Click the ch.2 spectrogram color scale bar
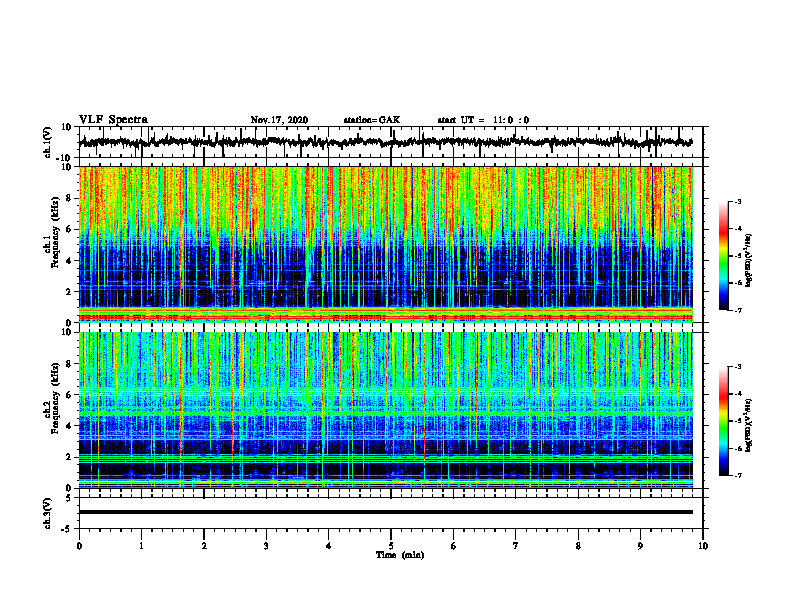 (724, 421)
